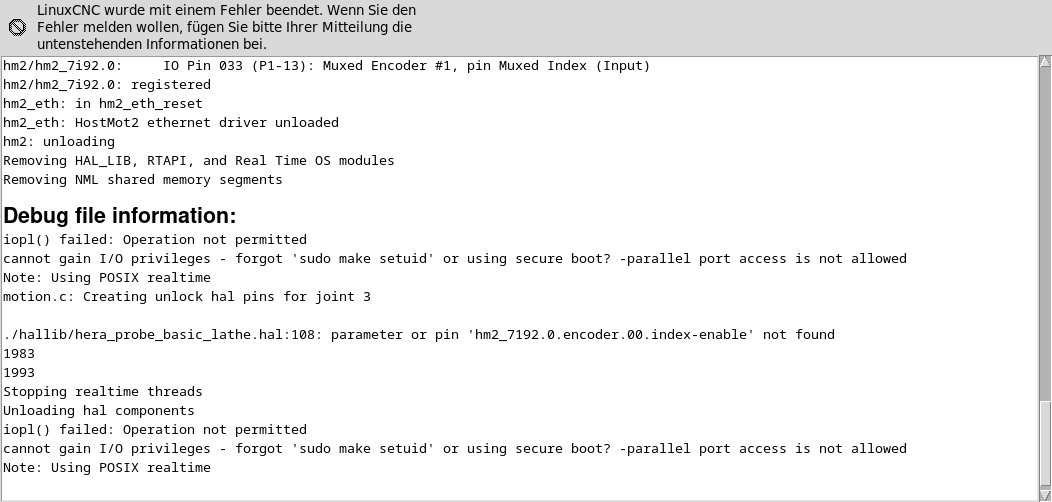Click the 'Stopping realtime threads' line
1052x502 pixels.
(x=103, y=392)
